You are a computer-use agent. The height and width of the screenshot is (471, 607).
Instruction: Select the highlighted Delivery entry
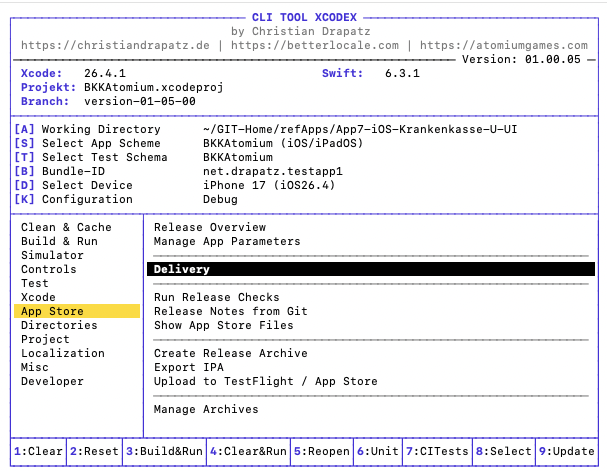coord(371,269)
